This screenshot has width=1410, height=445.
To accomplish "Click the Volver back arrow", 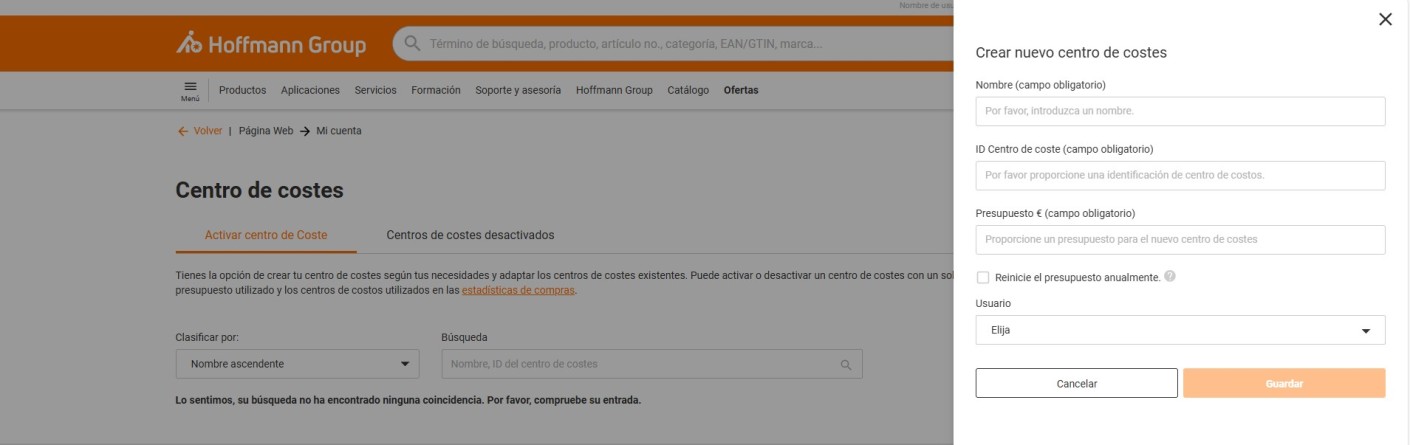I will point(182,131).
